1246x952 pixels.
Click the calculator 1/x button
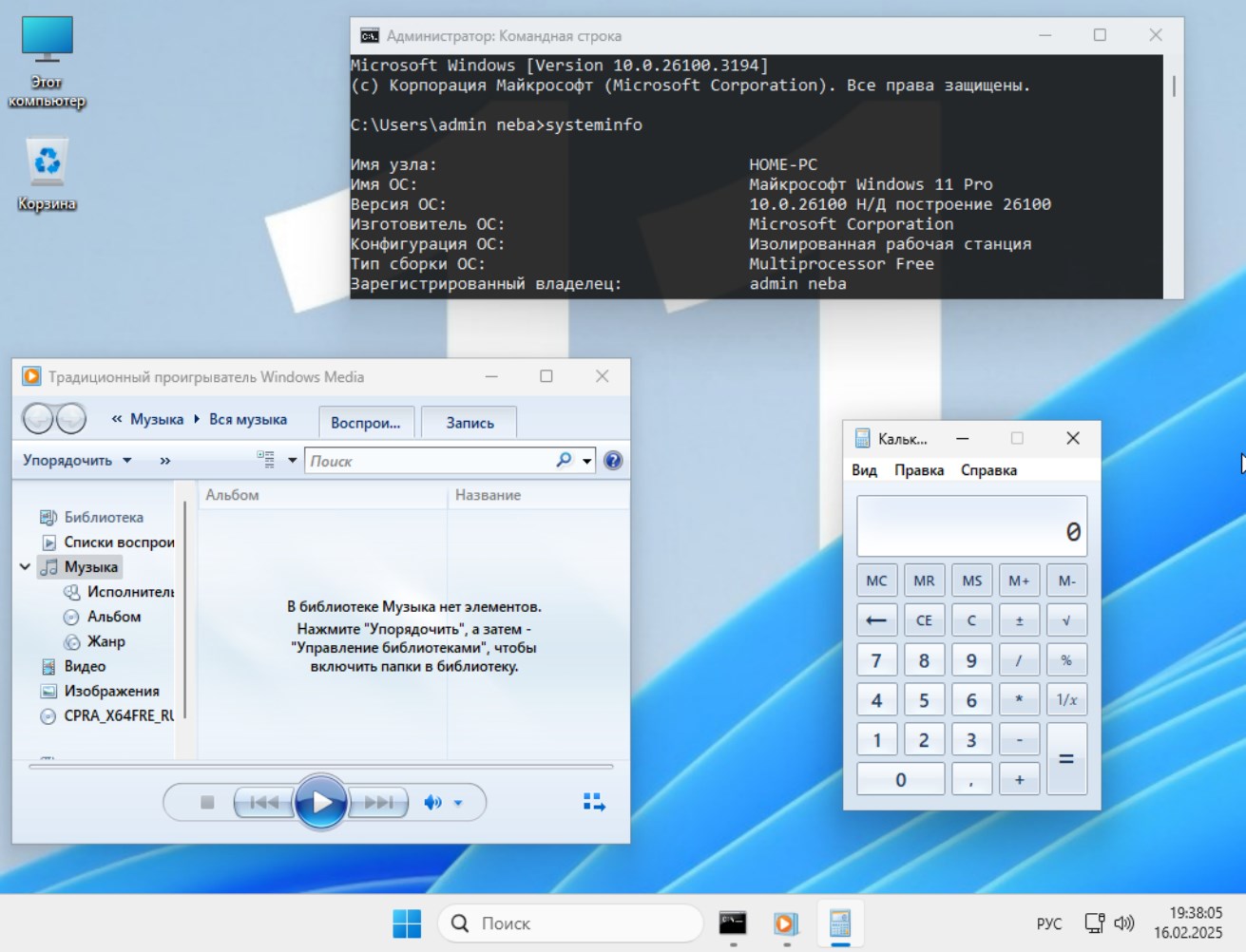coord(1066,700)
